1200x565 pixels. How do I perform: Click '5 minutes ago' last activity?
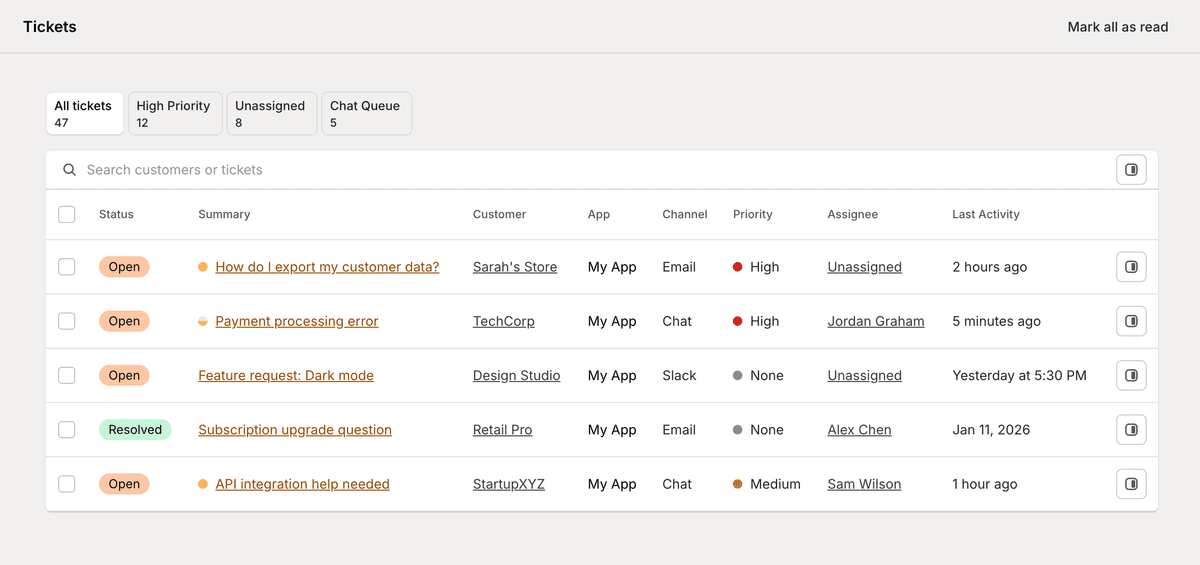996,321
